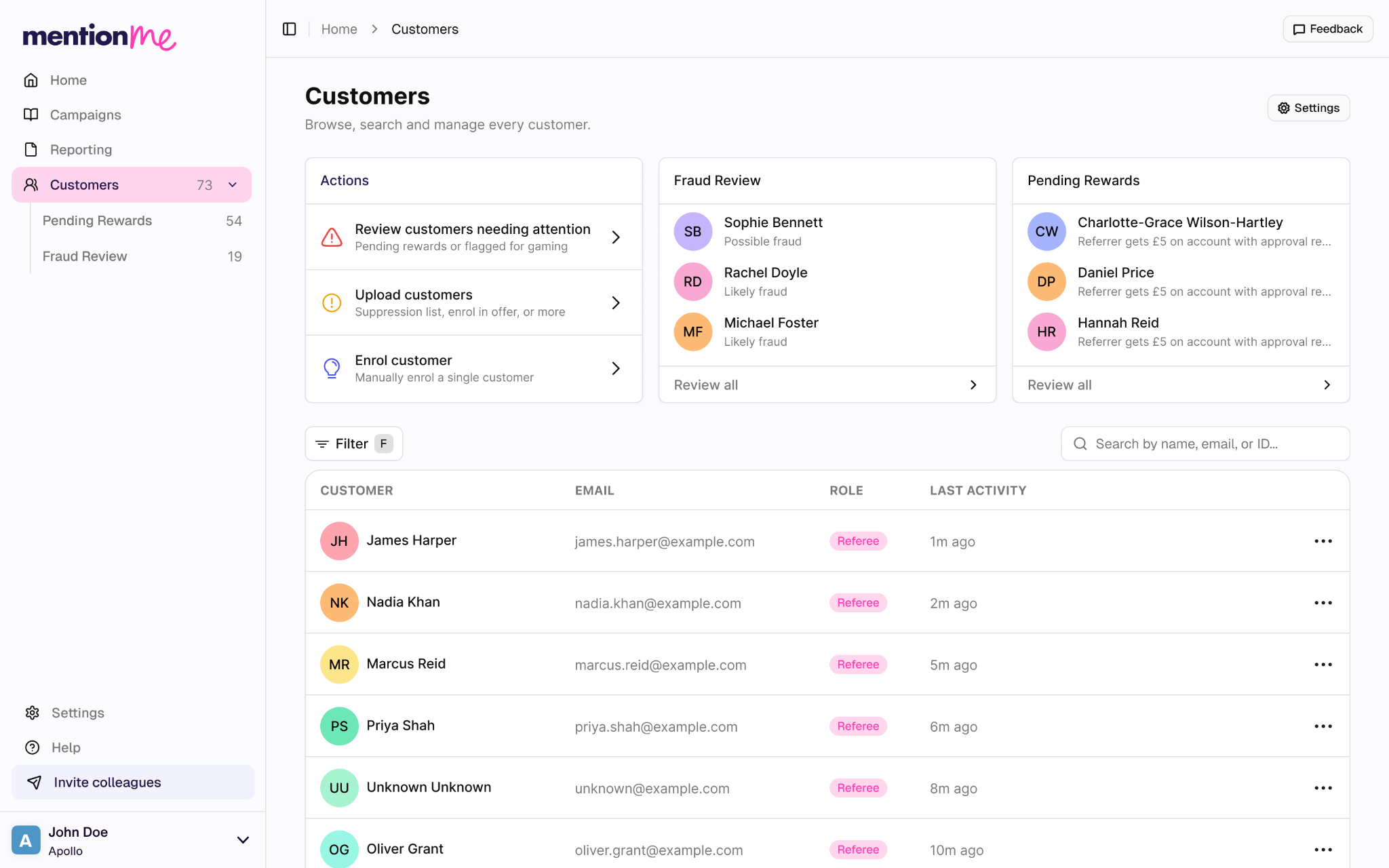This screenshot has height=868, width=1389.
Task: Click the Feedback button
Action: 1328,29
